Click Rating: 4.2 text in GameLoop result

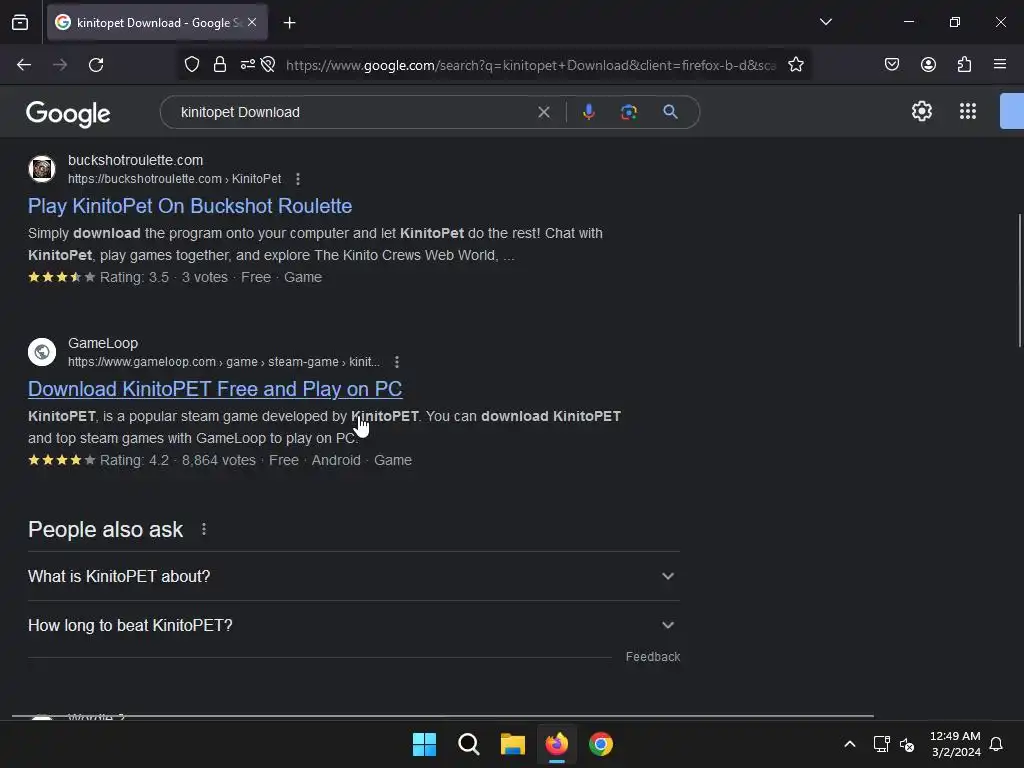click(135, 460)
